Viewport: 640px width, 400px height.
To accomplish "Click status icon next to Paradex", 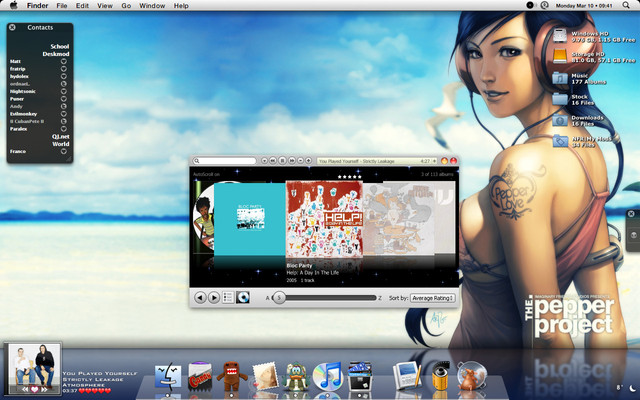I will pyautogui.click(x=64, y=129).
